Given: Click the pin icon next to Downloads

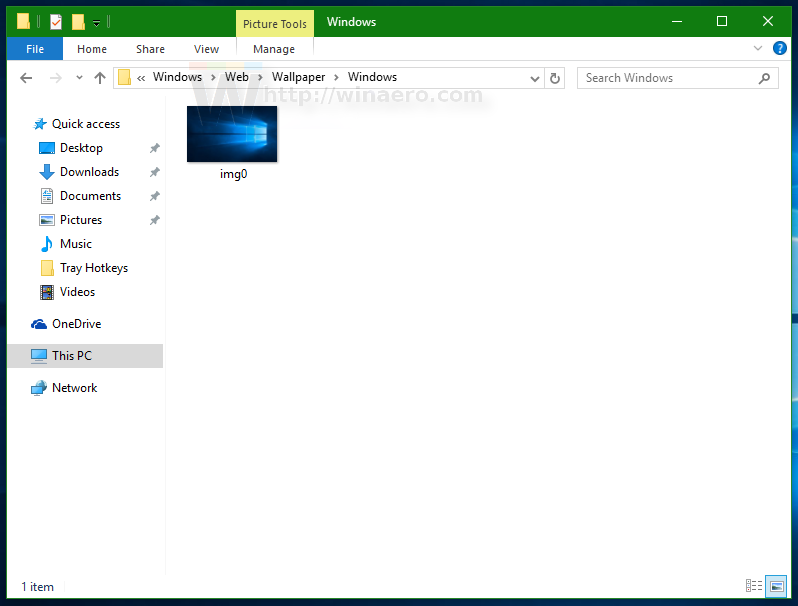Looking at the screenshot, I should pos(155,172).
